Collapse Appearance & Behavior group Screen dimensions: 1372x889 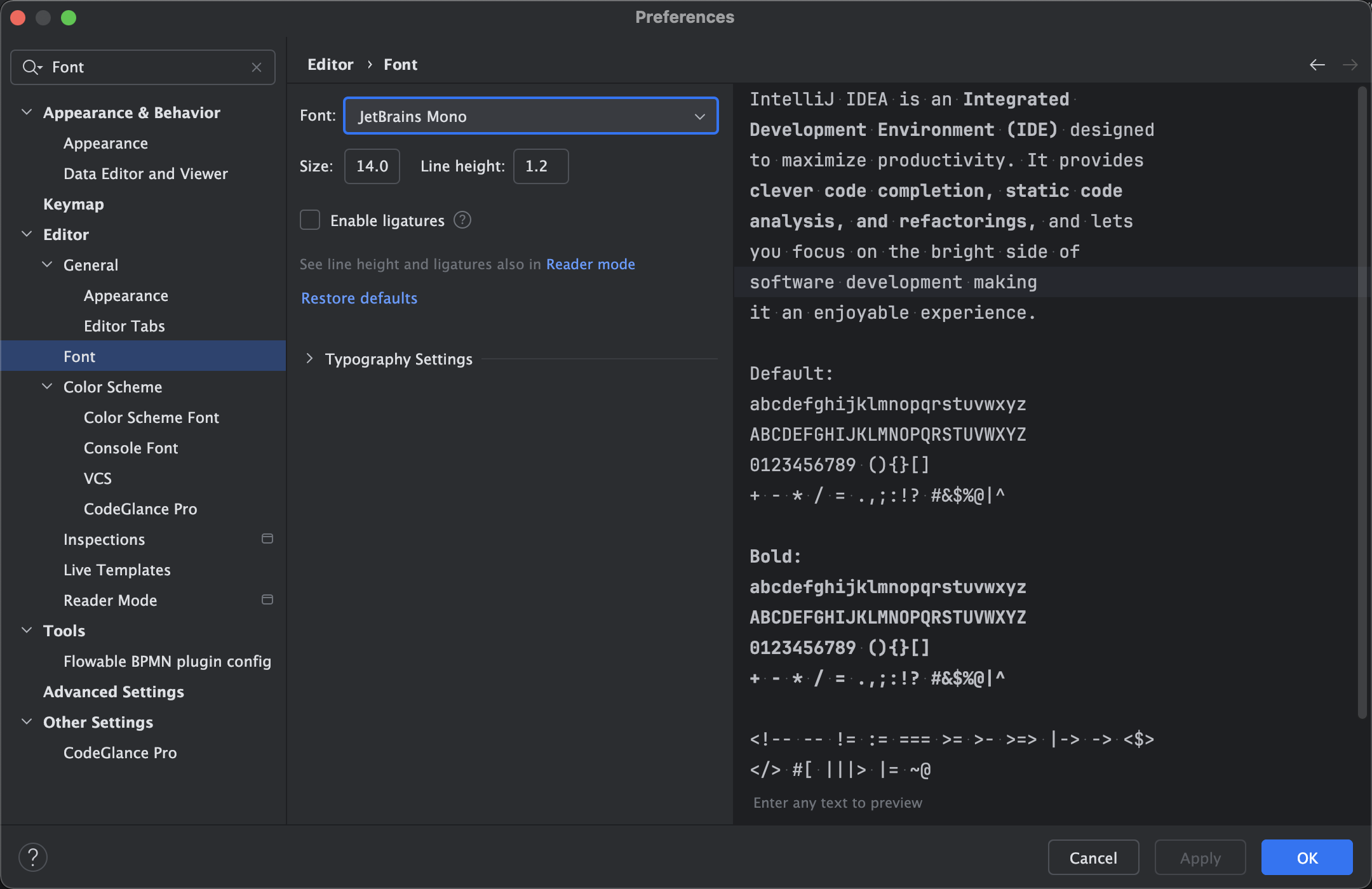coord(27,112)
